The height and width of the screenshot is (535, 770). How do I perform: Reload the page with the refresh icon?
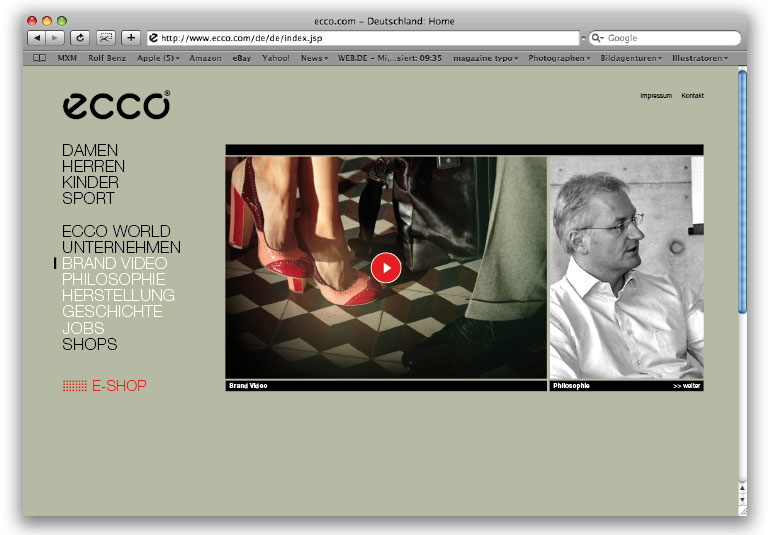pyautogui.click(x=80, y=37)
